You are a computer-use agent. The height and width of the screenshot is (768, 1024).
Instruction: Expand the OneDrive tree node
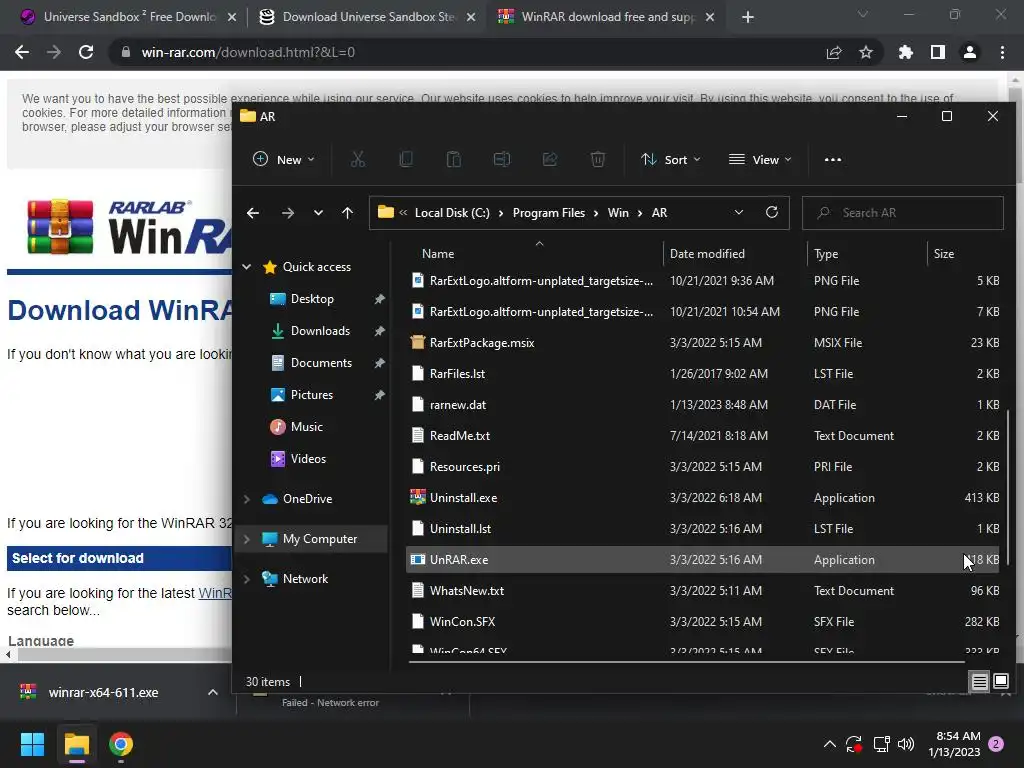[247, 499]
